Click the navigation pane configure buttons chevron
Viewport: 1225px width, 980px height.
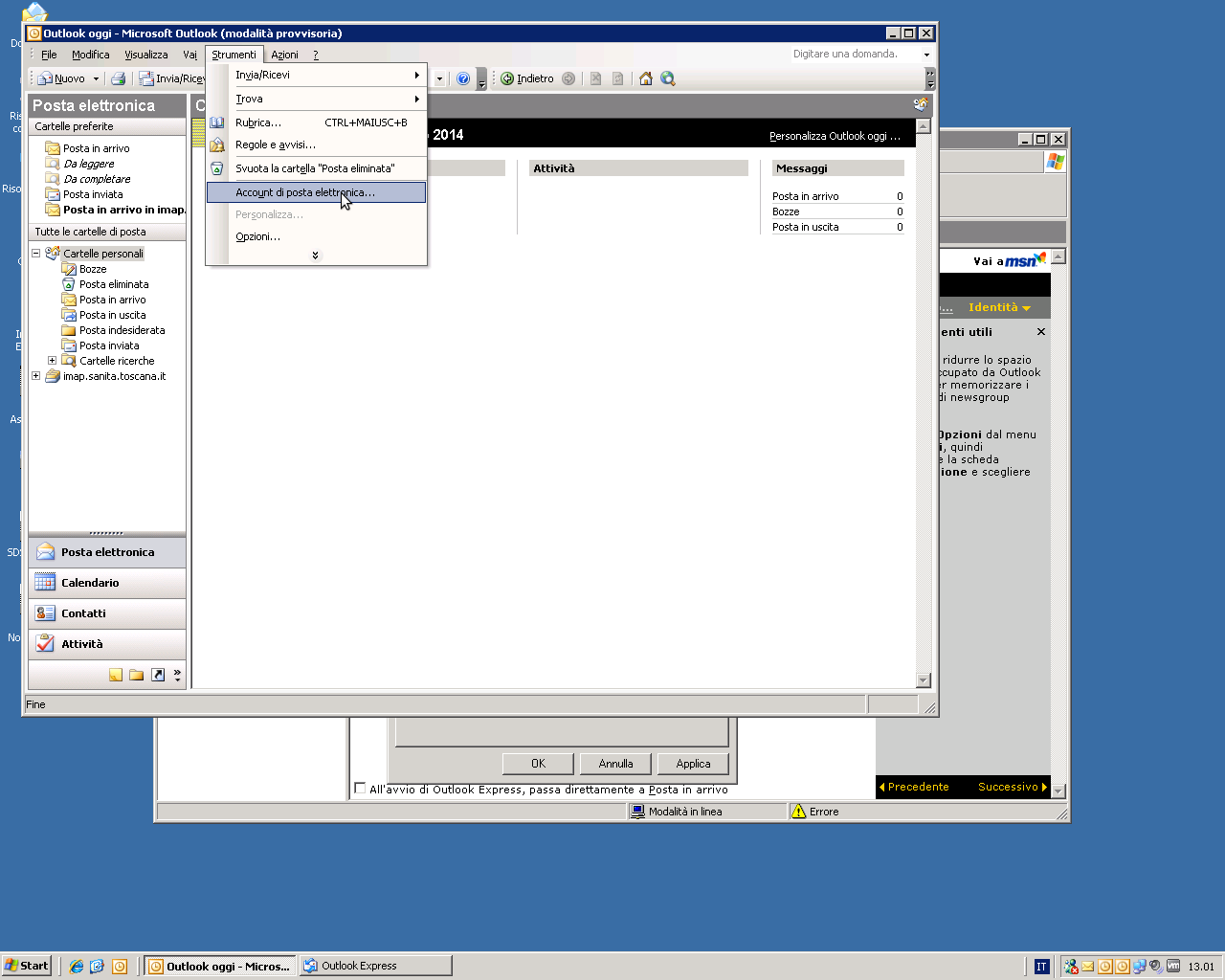coord(177,675)
